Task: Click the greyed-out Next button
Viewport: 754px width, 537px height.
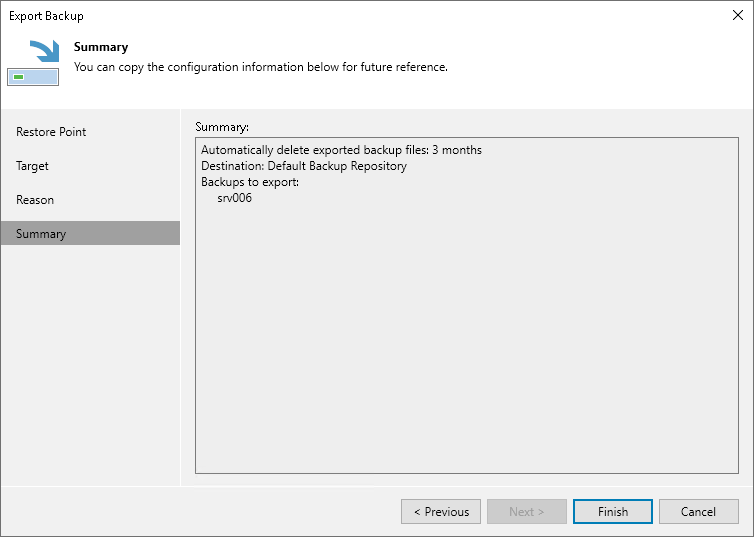Action: pos(526,511)
